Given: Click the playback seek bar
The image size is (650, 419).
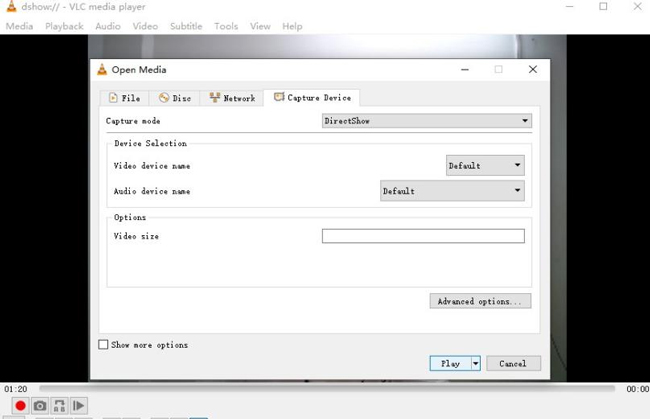Looking at the screenshot, I should [x=327, y=388].
